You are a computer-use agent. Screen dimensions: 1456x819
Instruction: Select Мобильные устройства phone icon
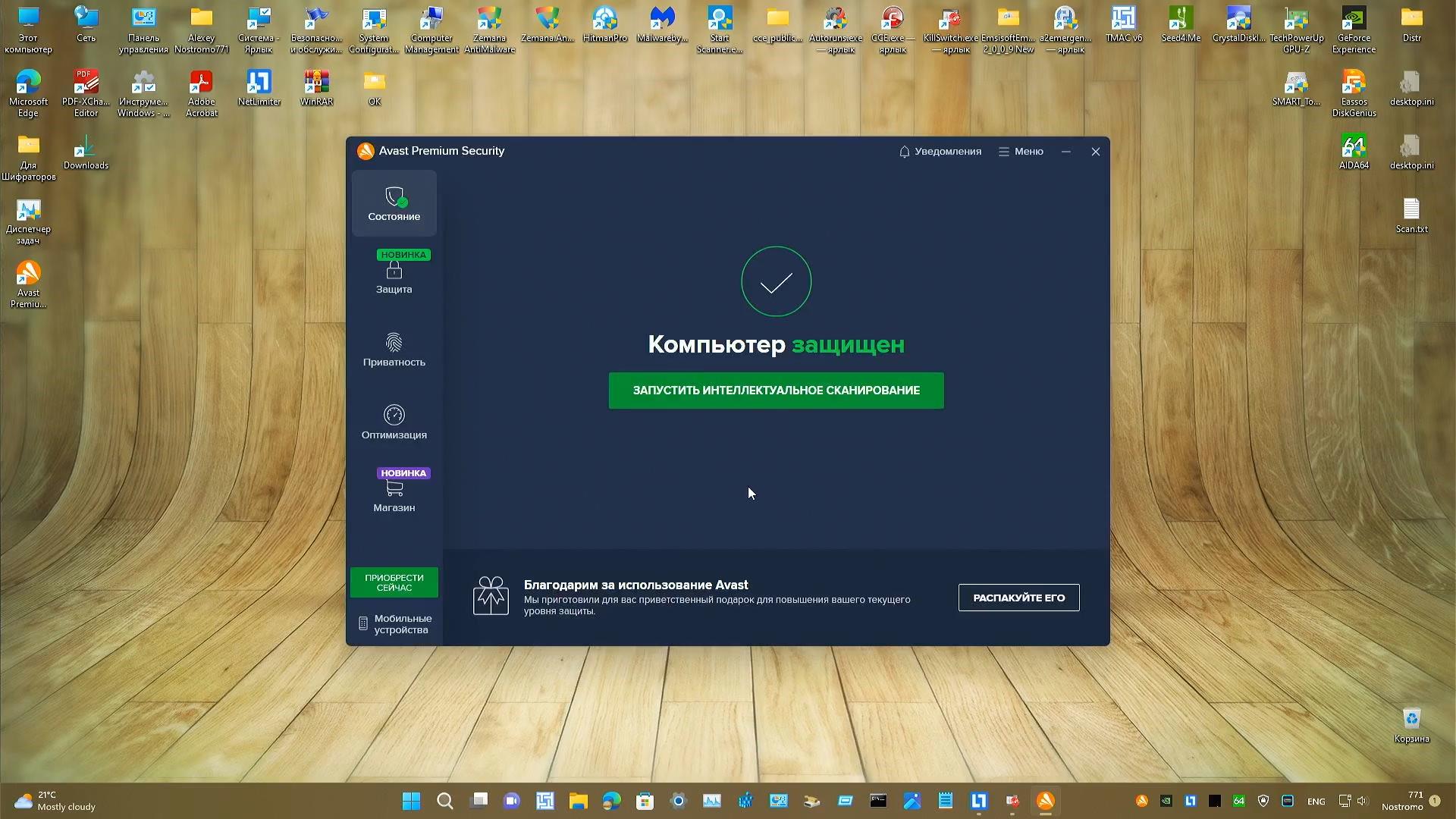362,623
